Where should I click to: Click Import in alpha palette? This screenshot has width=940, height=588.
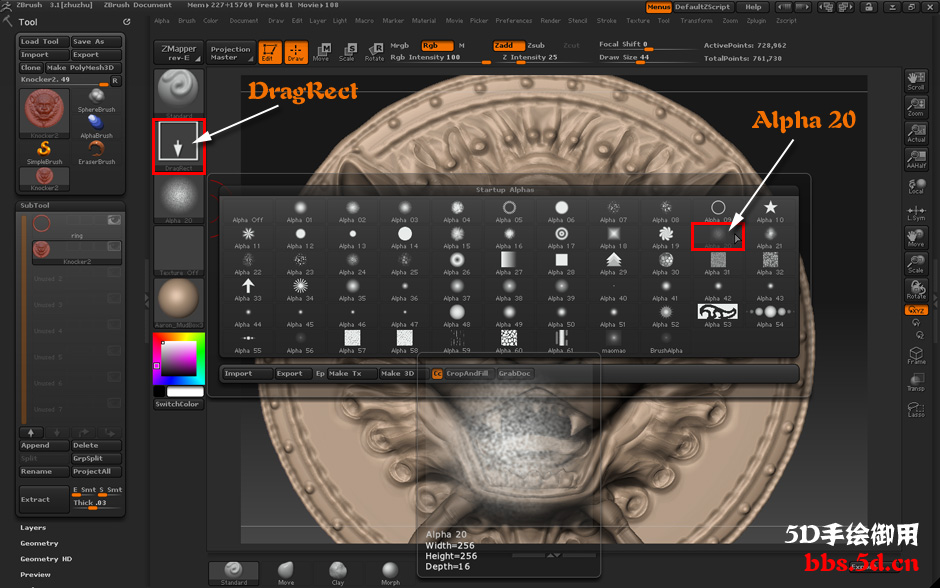tap(247, 373)
